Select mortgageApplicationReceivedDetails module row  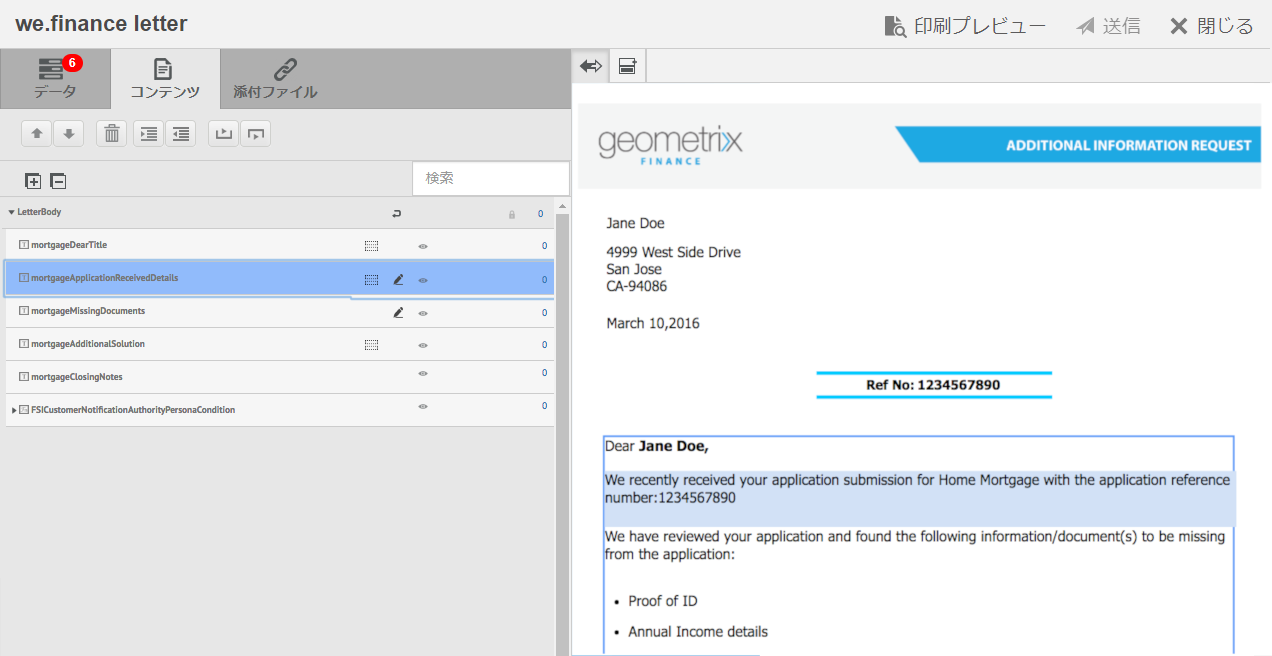pyautogui.click(x=280, y=278)
